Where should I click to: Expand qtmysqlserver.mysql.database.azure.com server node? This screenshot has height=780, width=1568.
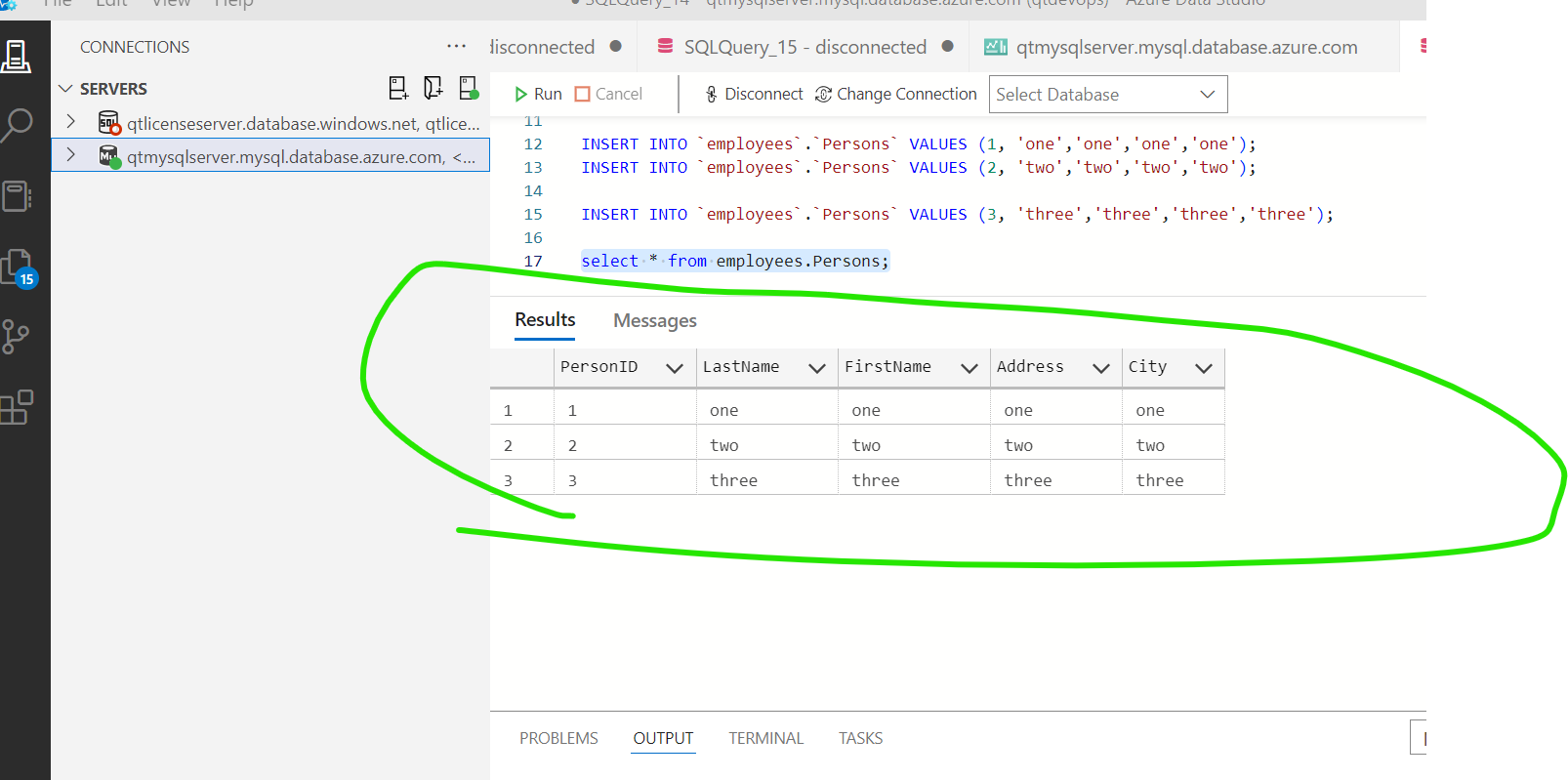pos(71,155)
